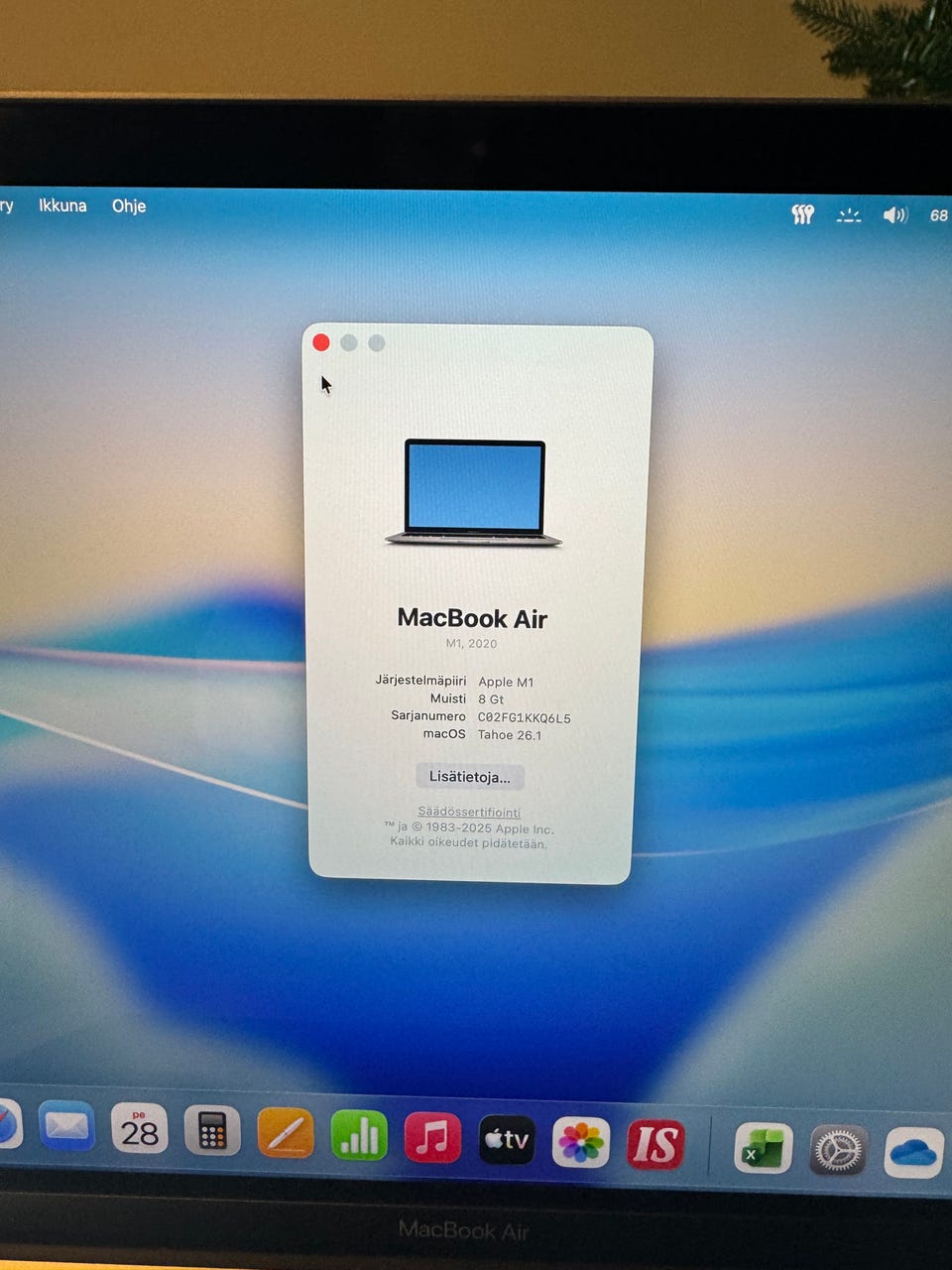Click the MacBook Air title text

coord(473,618)
